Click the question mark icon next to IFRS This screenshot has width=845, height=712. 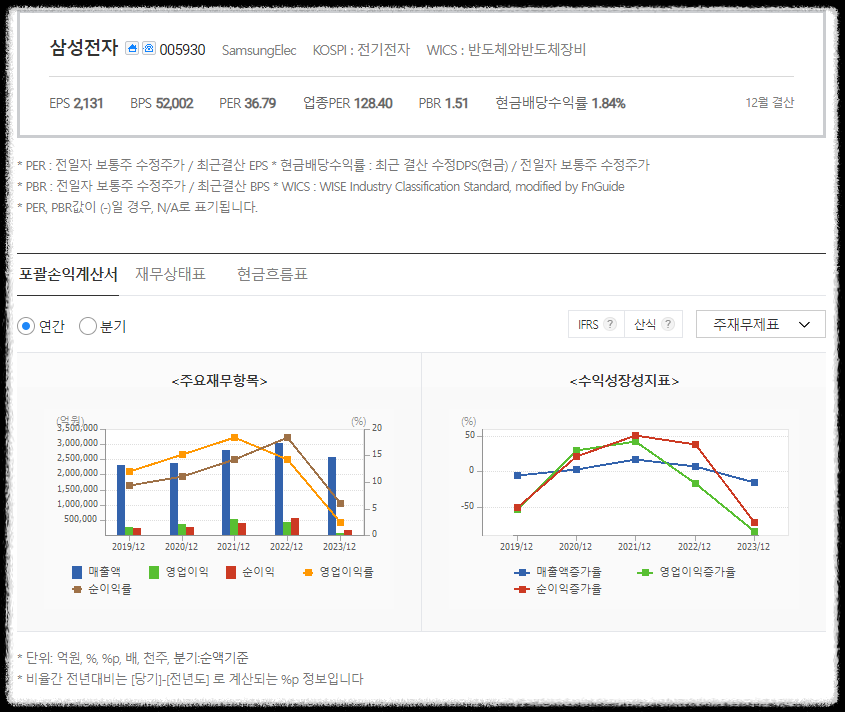609,324
